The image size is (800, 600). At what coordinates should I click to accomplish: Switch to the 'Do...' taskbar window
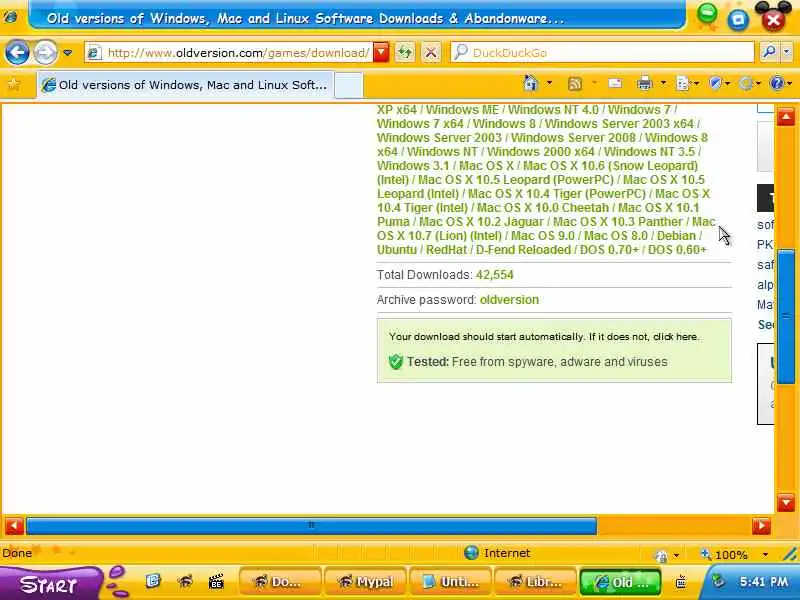[x=280, y=582]
